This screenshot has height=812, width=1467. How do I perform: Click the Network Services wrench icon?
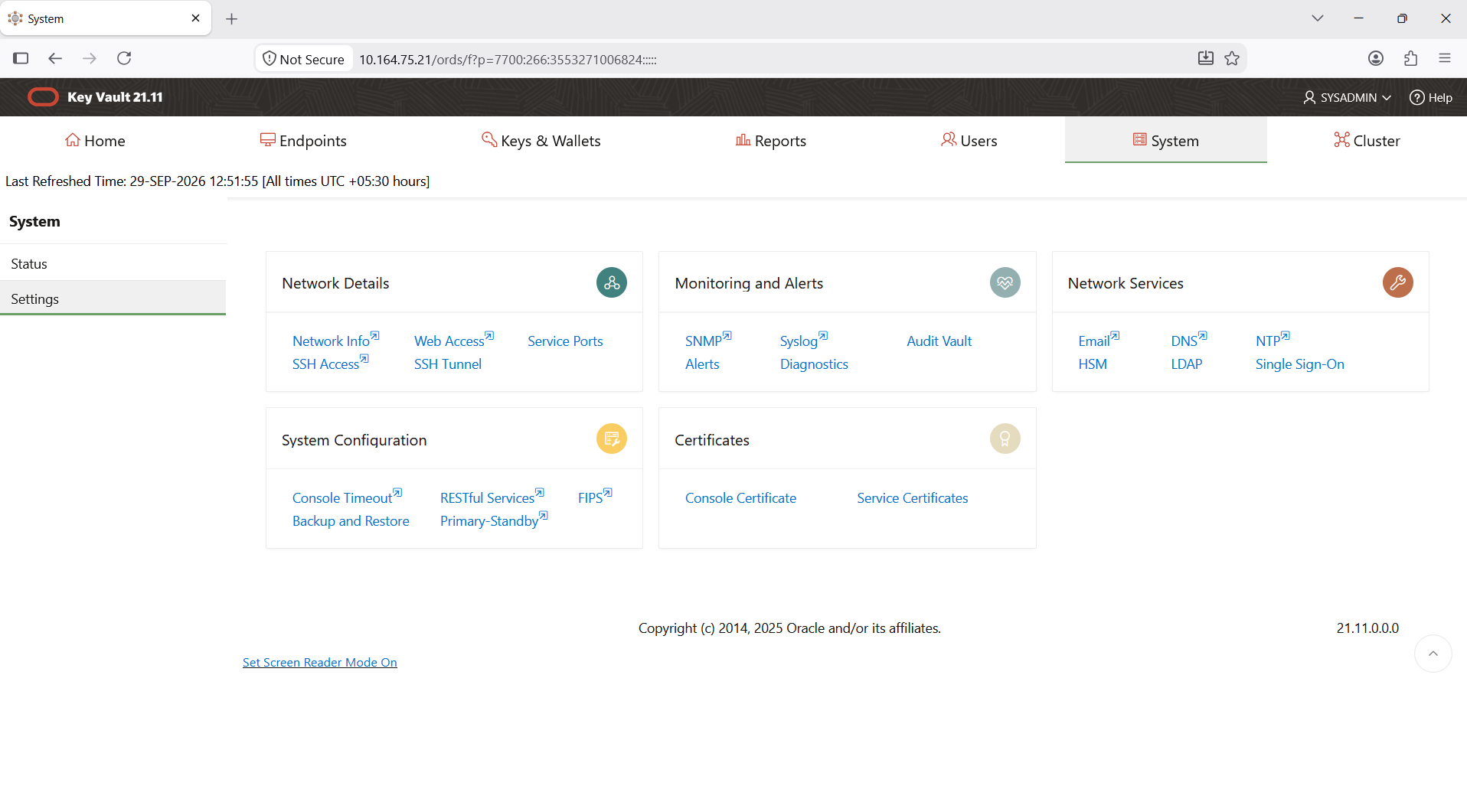(1398, 282)
